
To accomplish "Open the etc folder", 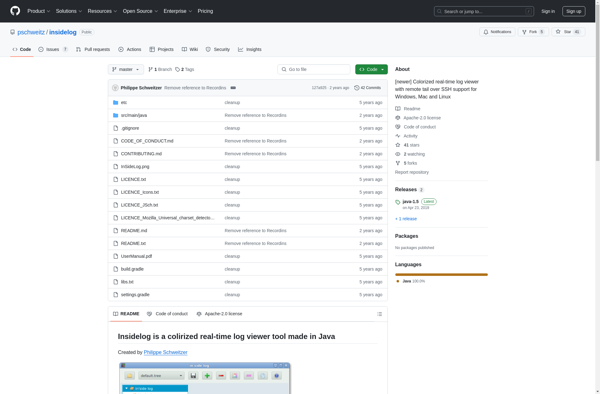I will [124, 103].
